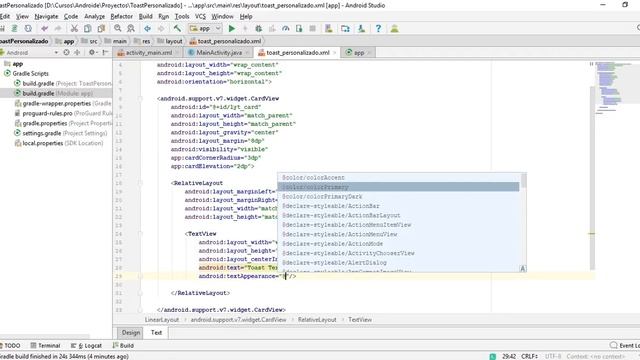Attach debugger to Android process icon

click(x=299, y=29)
